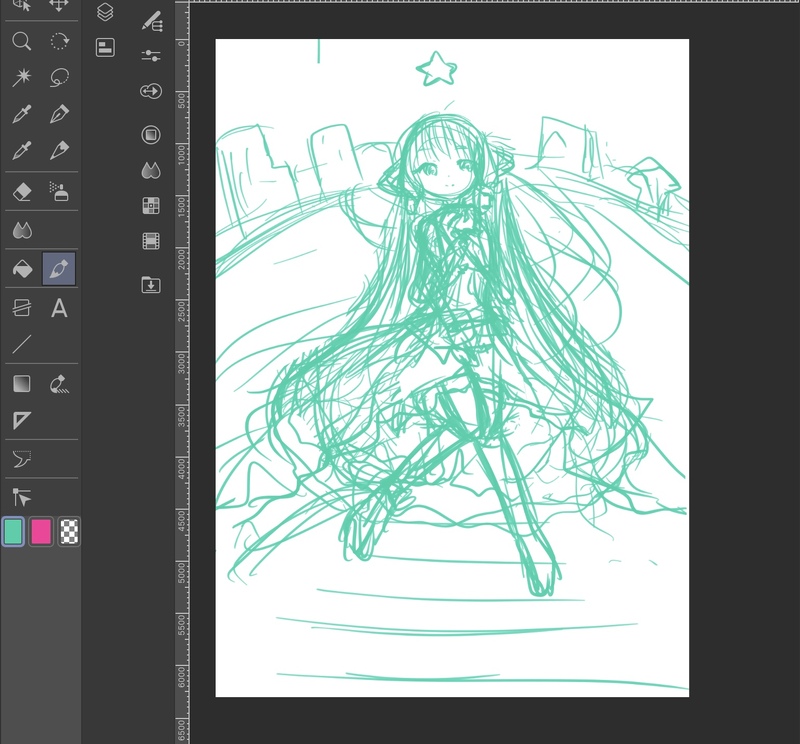Select the eyedropper beside the pen nib tool

[21, 114]
